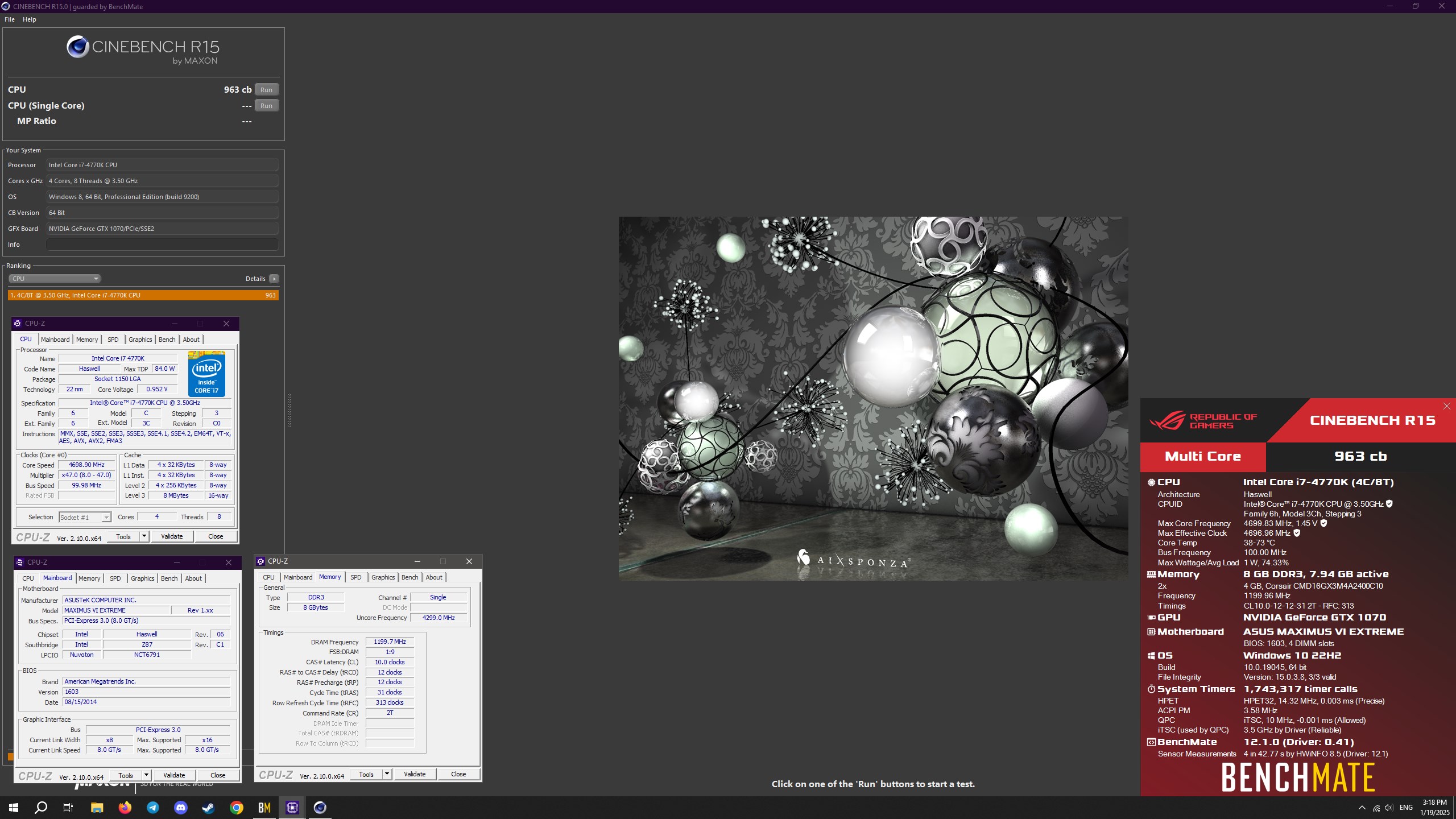Image resolution: width=1456 pixels, height=819 pixels.
Task: Open BenchMate taskbar icon
Action: click(264, 808)
